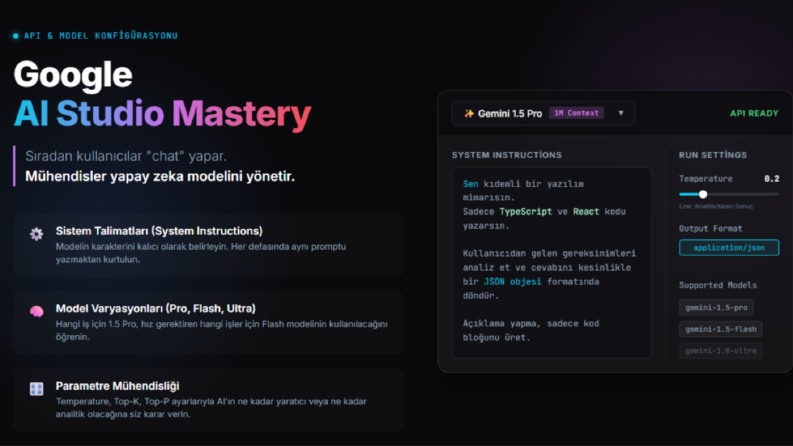Viewport: 793px width, 446px height.
Task: Click the RUN SETTINGS heading
Action: tap(713, 155)
